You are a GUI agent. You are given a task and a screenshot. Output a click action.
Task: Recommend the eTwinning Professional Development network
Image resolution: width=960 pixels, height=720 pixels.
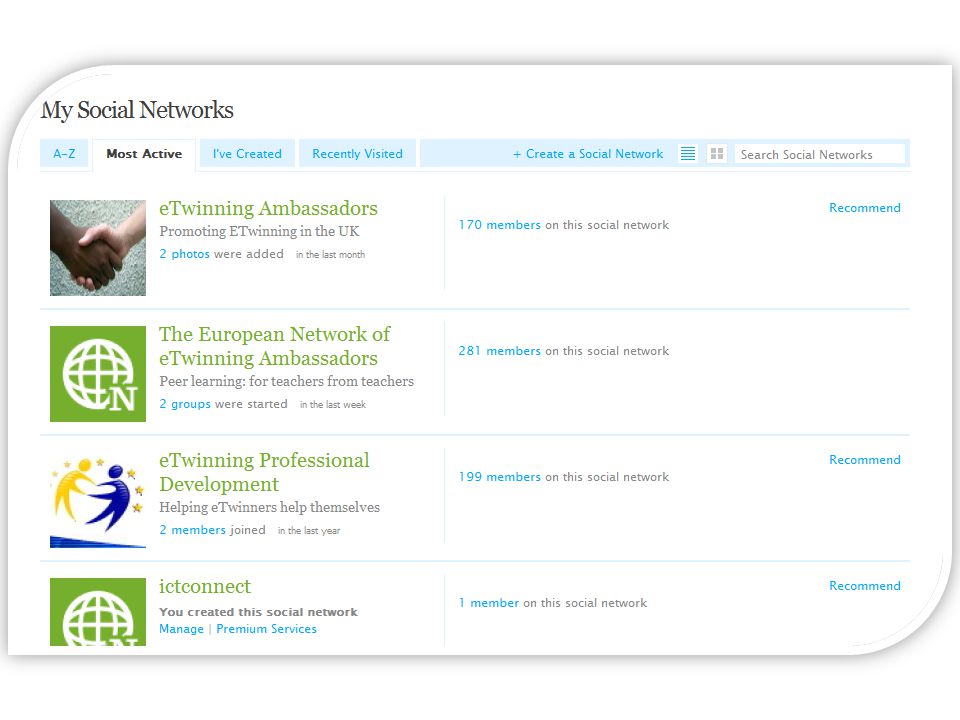864,459
